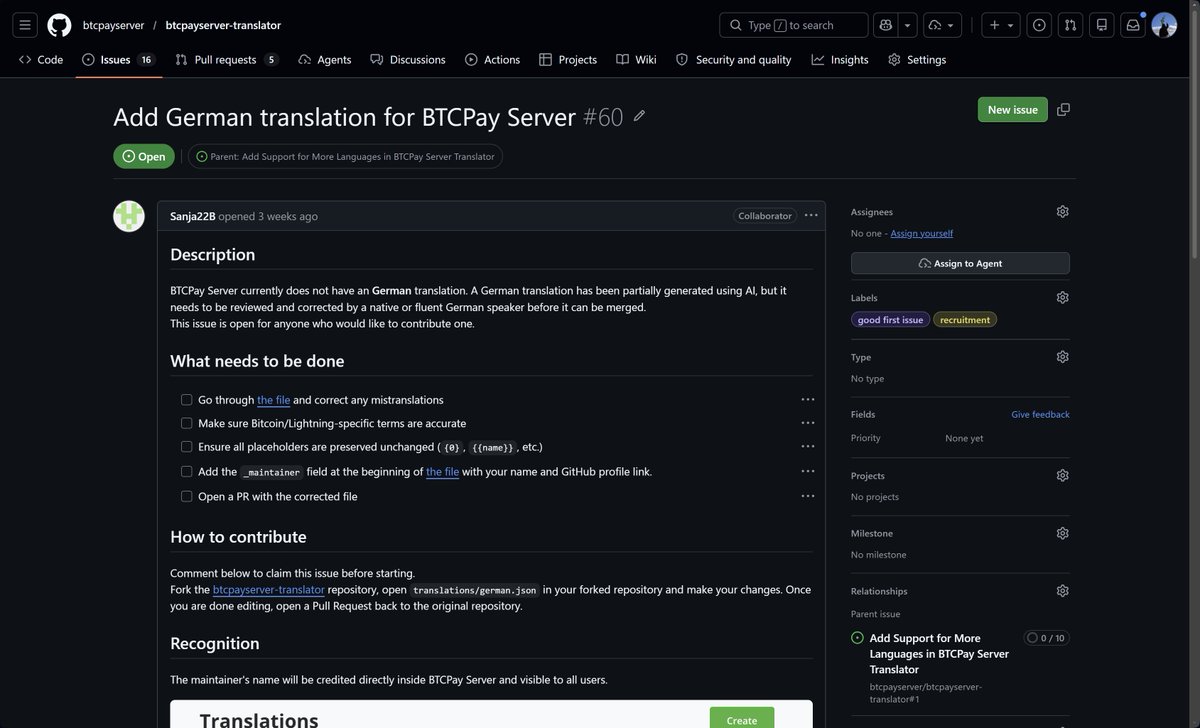Click the Assign yourself link

[x=922, y=233]
